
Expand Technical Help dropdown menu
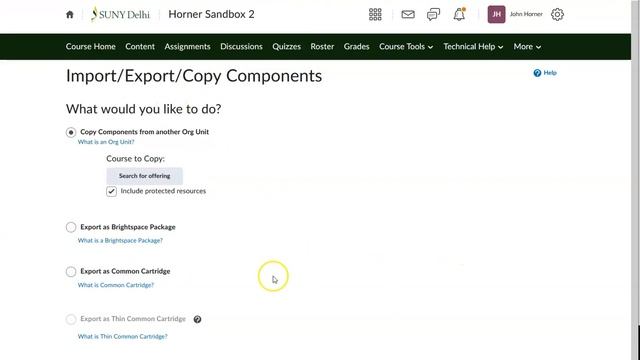[x=473, y=47]
